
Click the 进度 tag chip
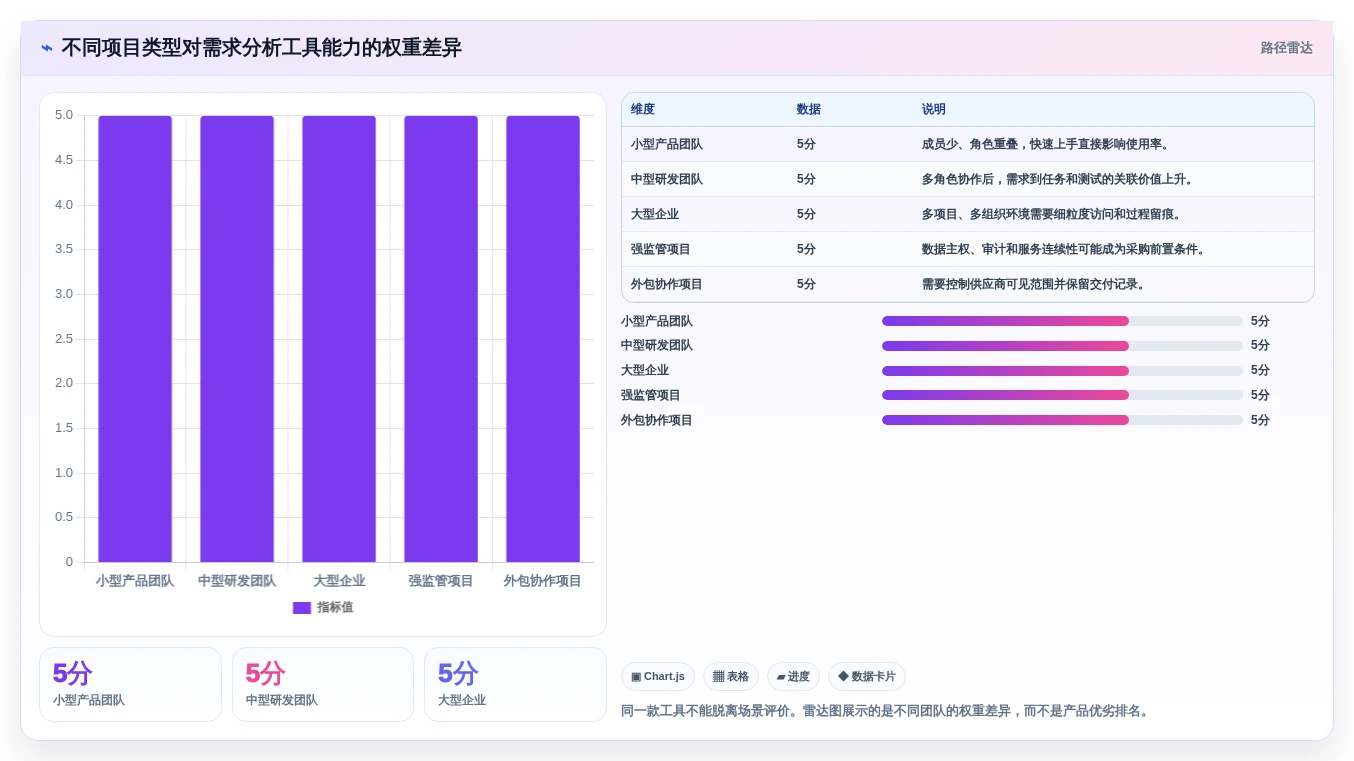point(793,677)
